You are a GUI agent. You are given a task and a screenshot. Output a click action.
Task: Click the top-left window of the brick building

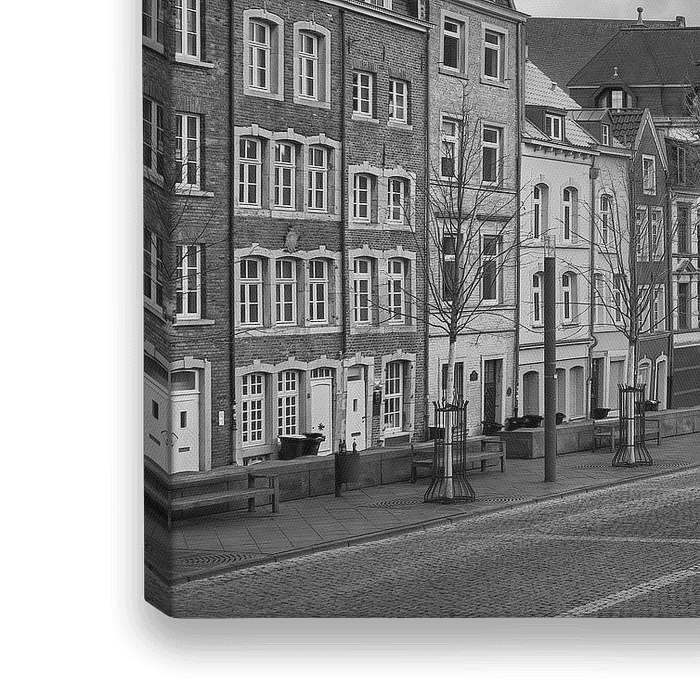(x=260, y=55)
